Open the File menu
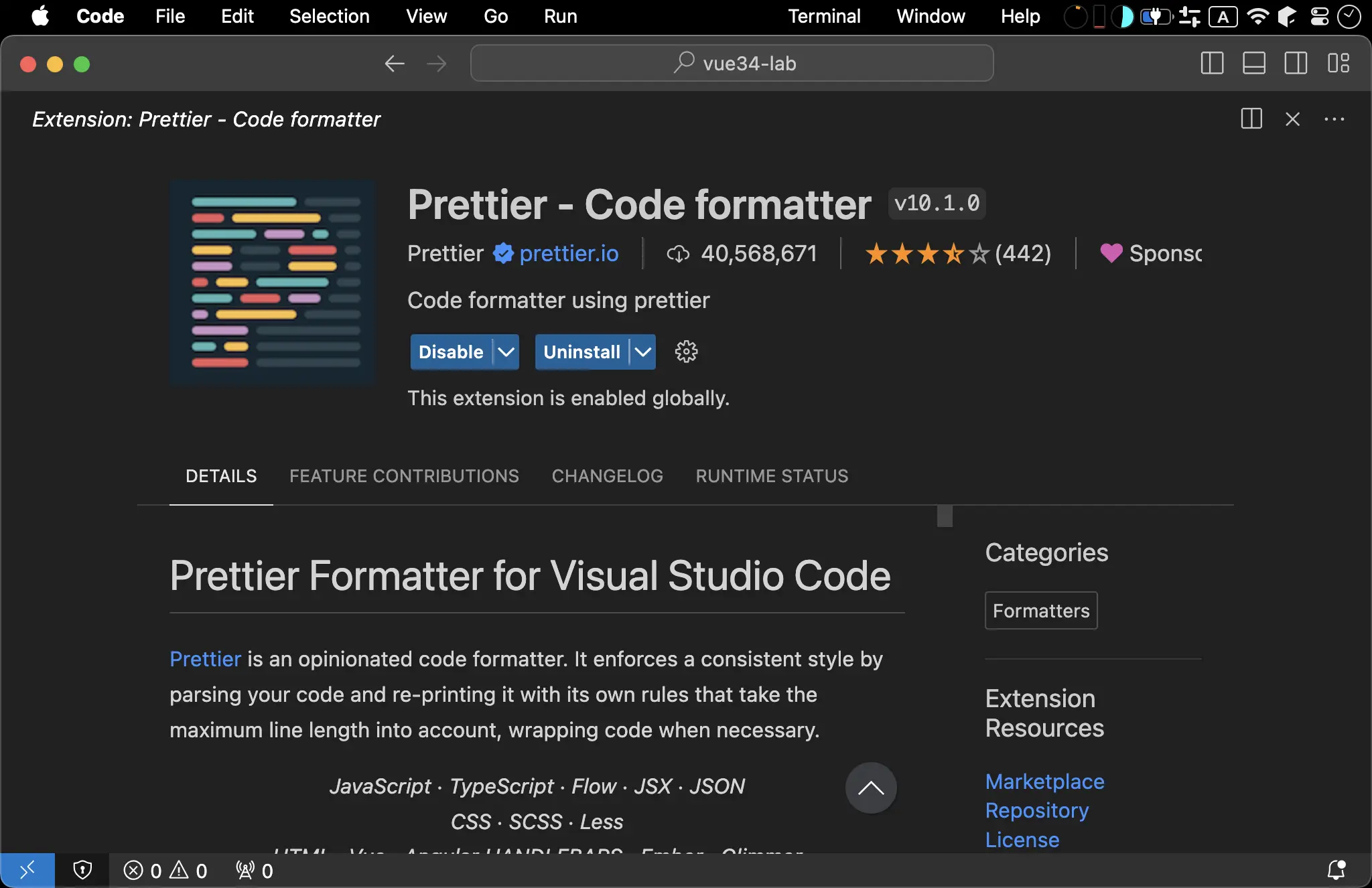Image resolution: width=1372 pixels, height=888 pixels. pyautogui.click(x=170, y=16)
